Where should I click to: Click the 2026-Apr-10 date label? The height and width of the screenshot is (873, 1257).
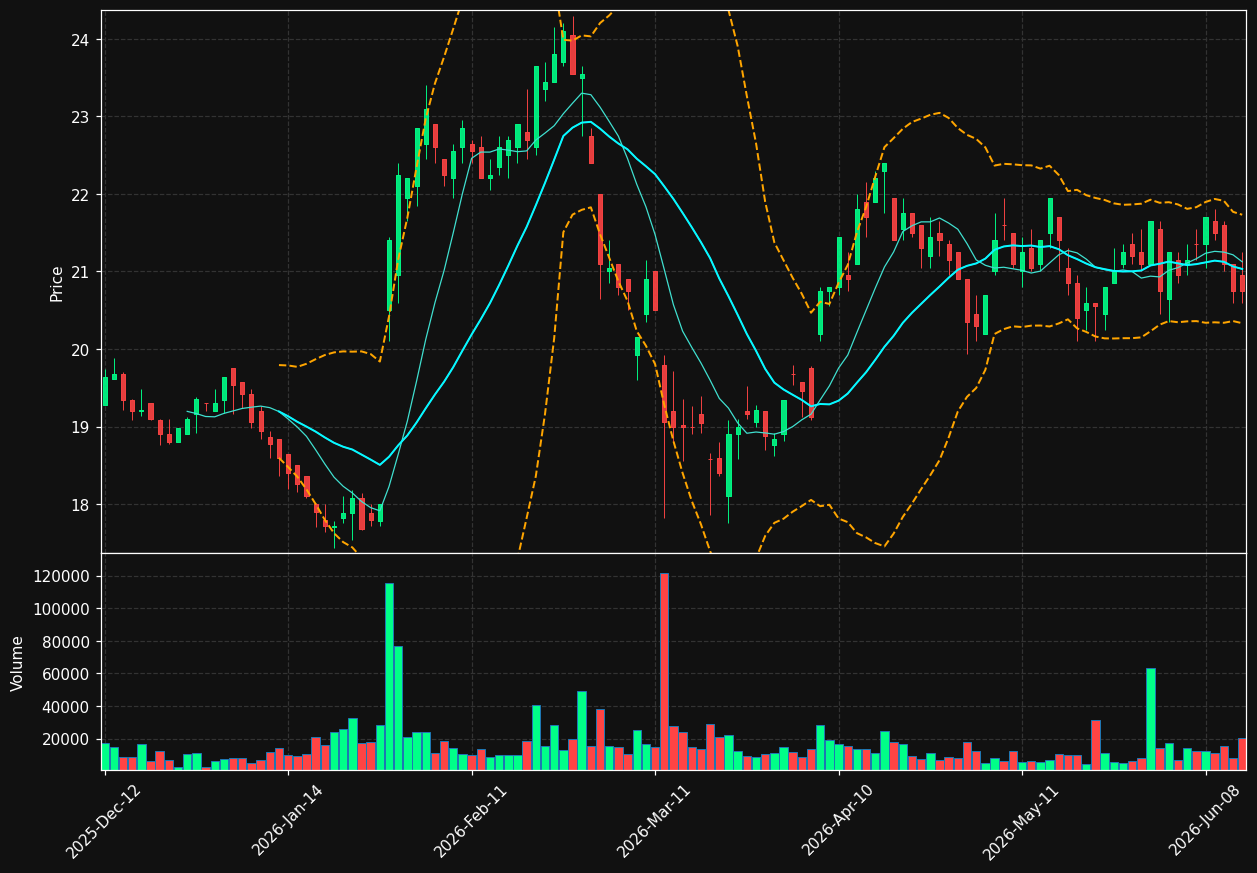point(838,822)
